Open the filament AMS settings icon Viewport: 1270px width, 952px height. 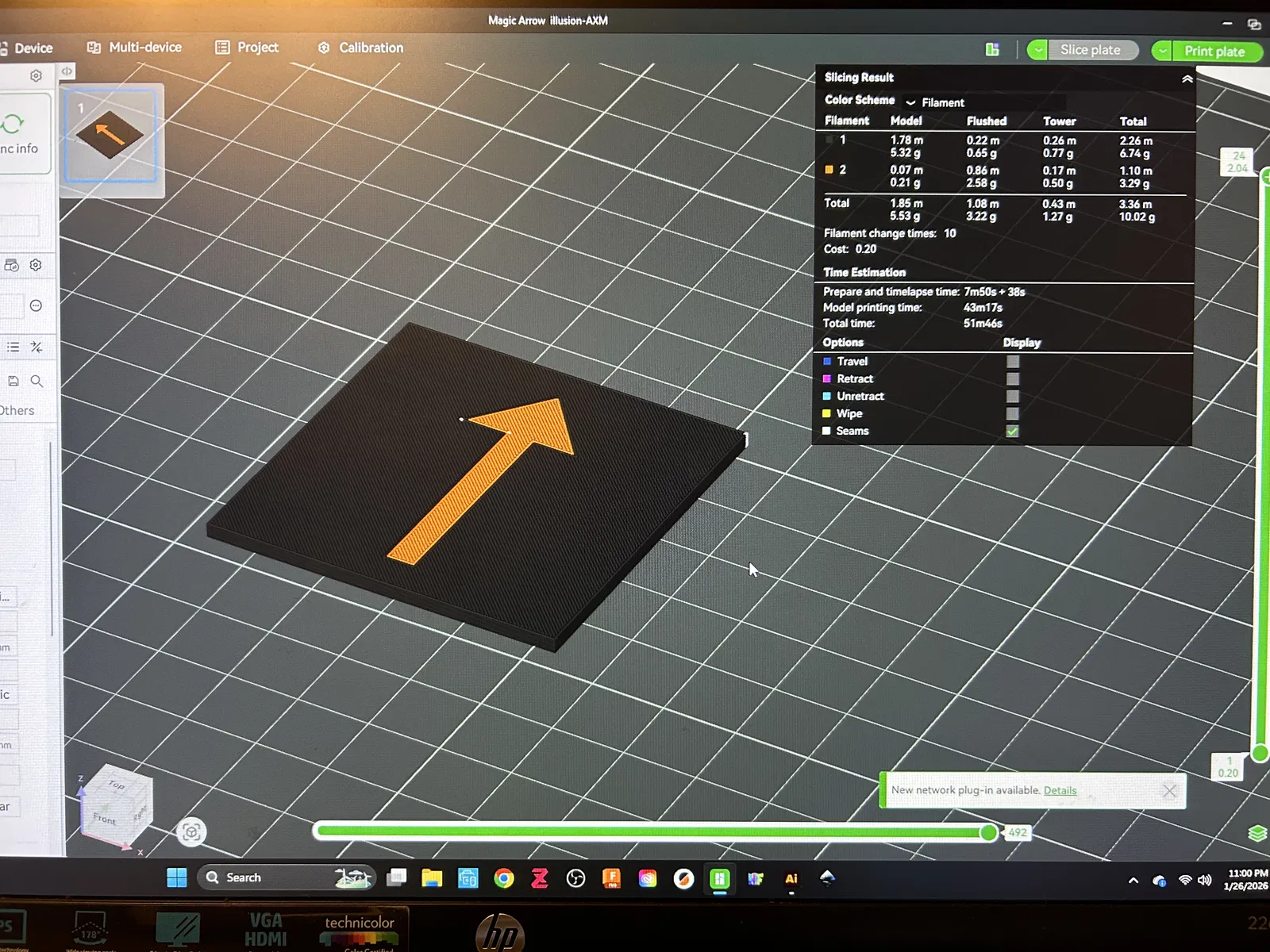click(x=12, y=265)
